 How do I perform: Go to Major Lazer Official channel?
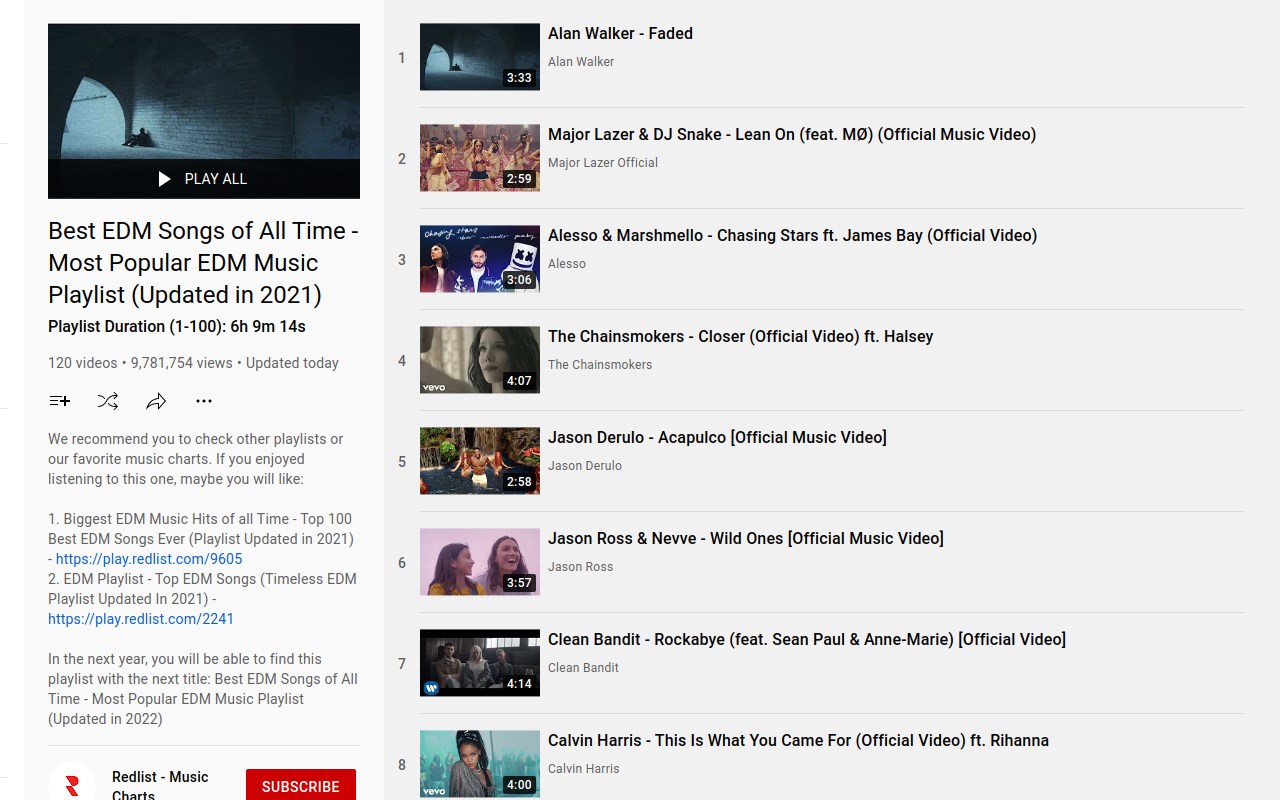click(x=603, y=163)
